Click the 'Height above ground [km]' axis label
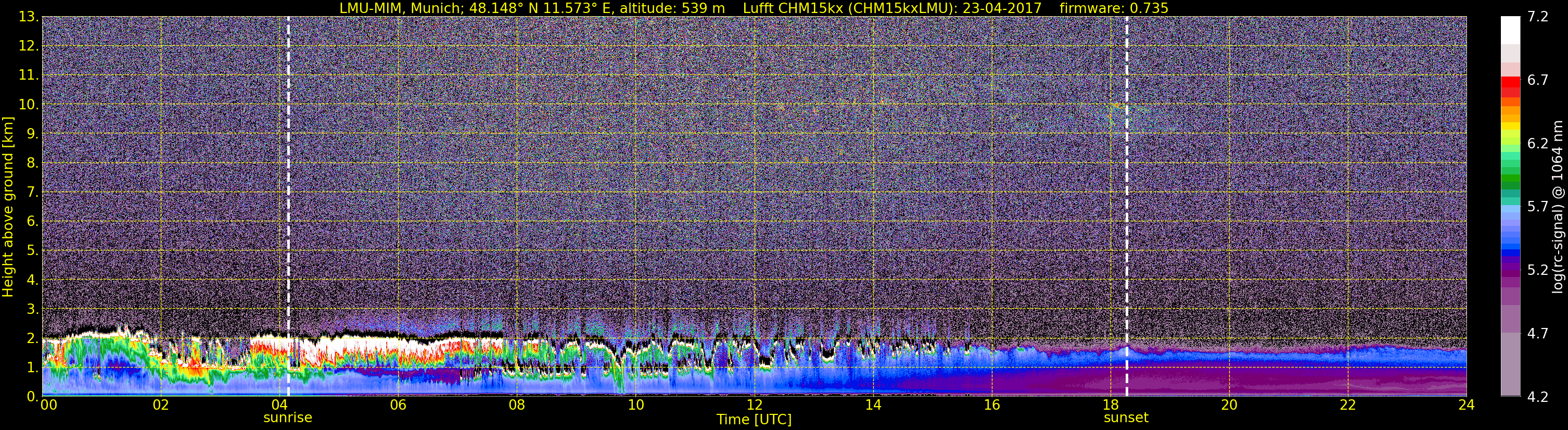 click(x=8, y=207)
